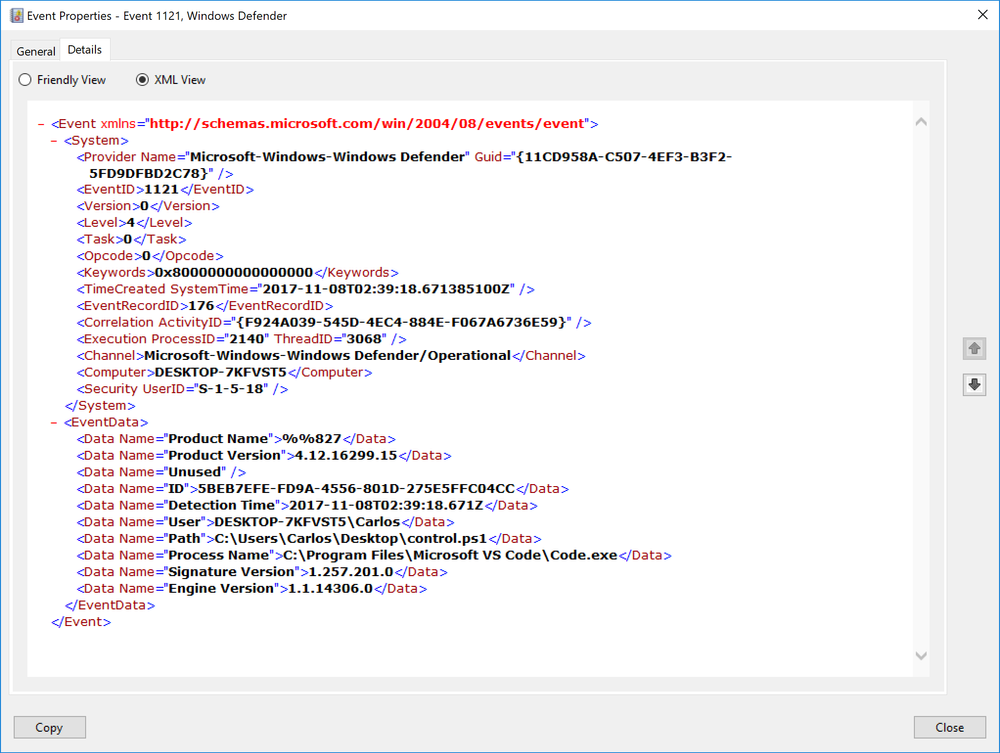The width and height of the screenshot is (1000, 753).
Task: Switch to the General tab
Action: (x=36, y=52)
